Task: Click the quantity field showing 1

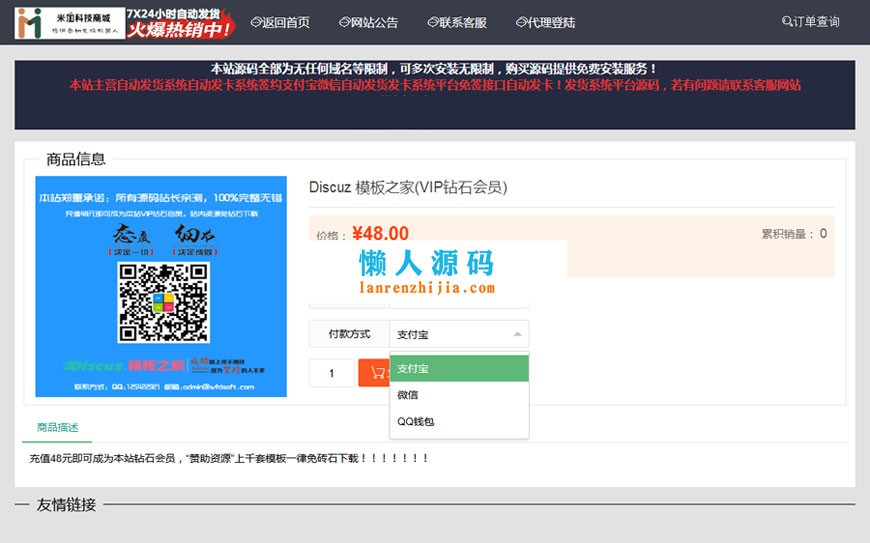Action: pos(331,373)
